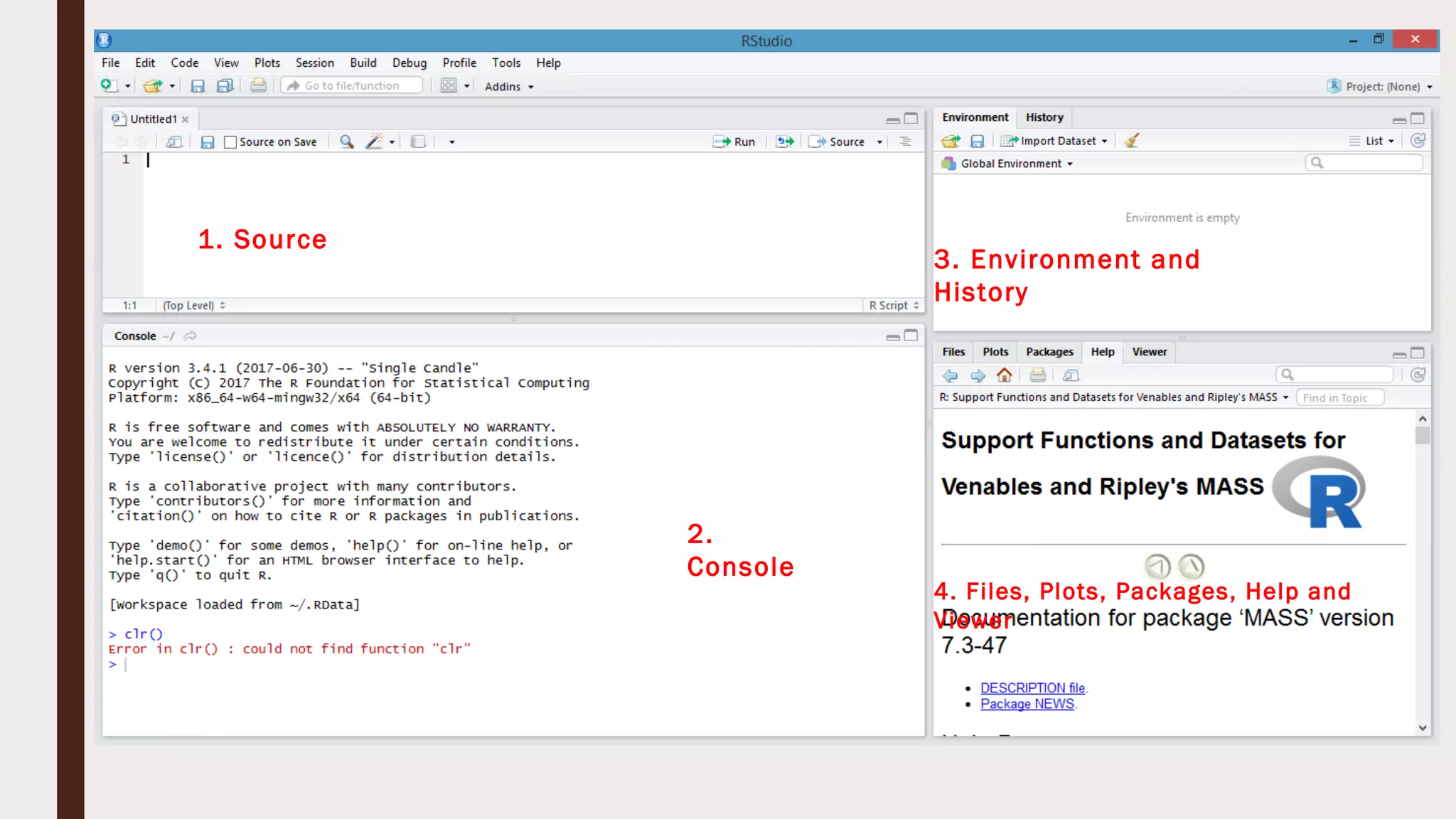
Task: Toggle the Source on Save checkbox
Action: point(230,142)
